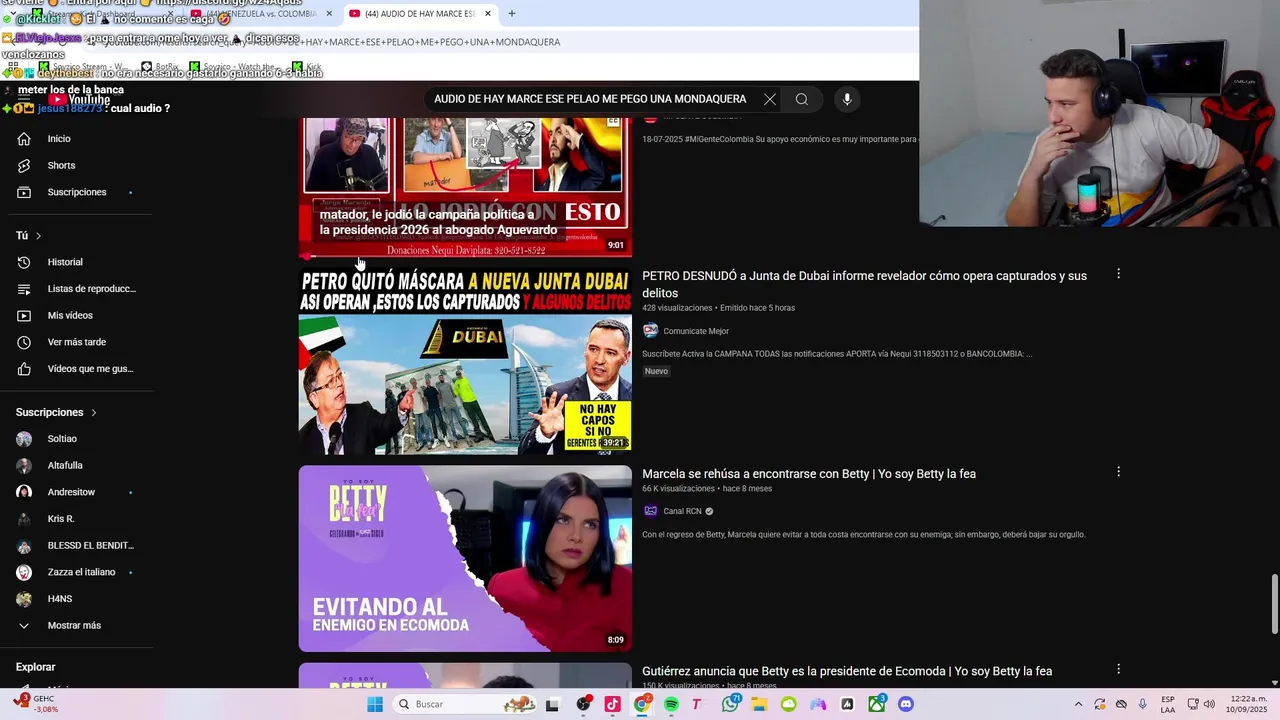This screenshot has width=1280, height=720.
Task: Open Windows Start menu
Action: click(375, 704)
